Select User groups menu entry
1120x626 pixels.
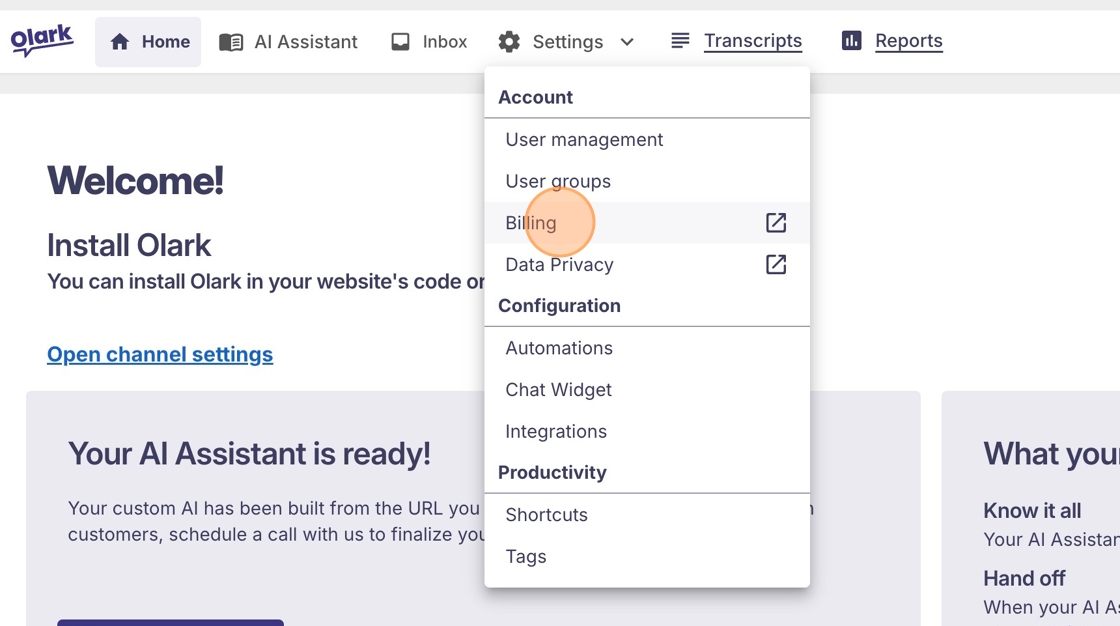[x=558, y=182]
